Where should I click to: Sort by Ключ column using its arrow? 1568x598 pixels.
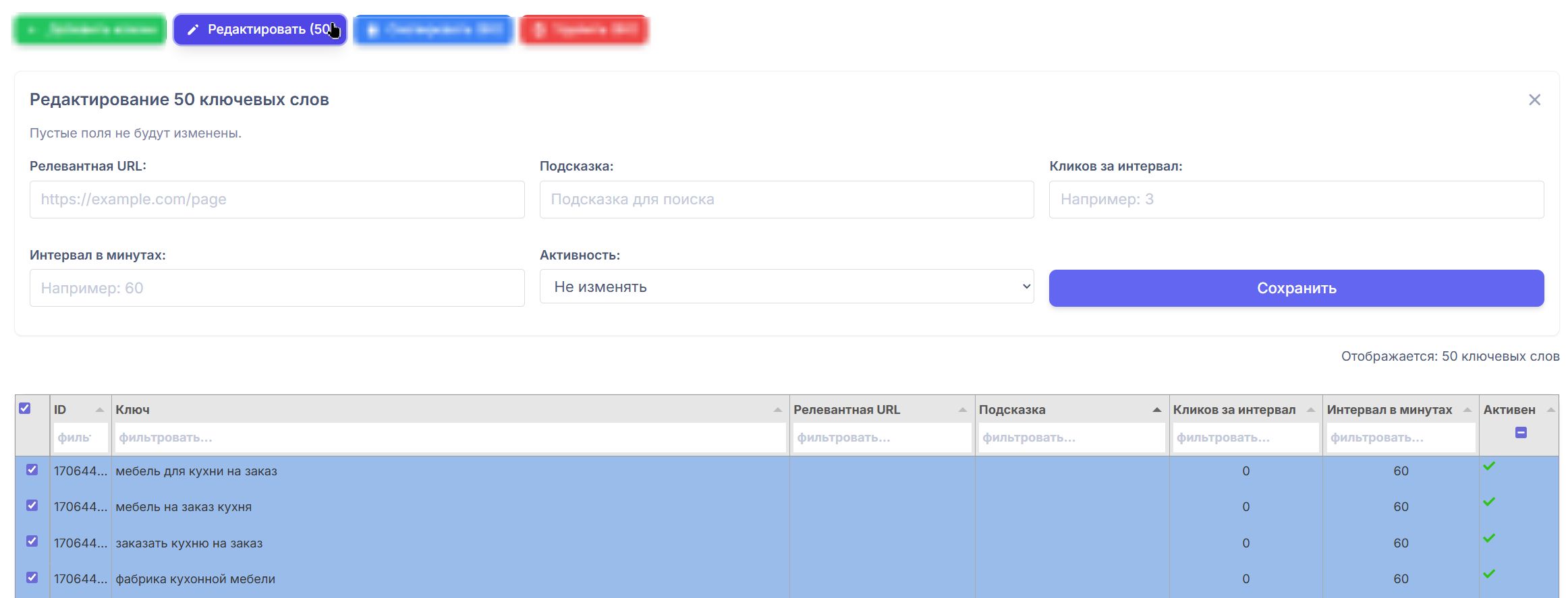pos(777,410)
